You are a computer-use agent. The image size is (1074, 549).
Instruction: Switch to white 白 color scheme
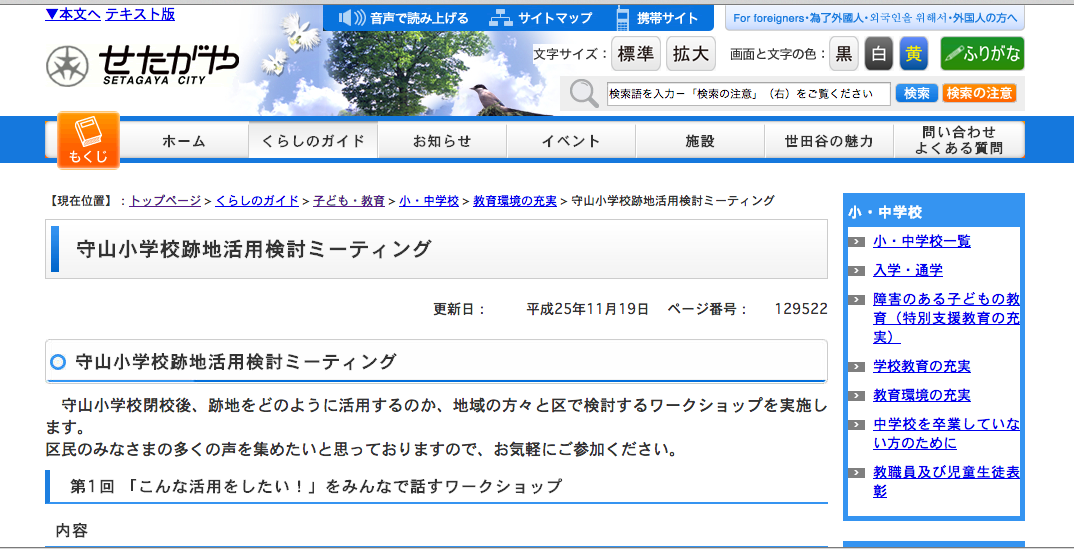pos(878,54)
